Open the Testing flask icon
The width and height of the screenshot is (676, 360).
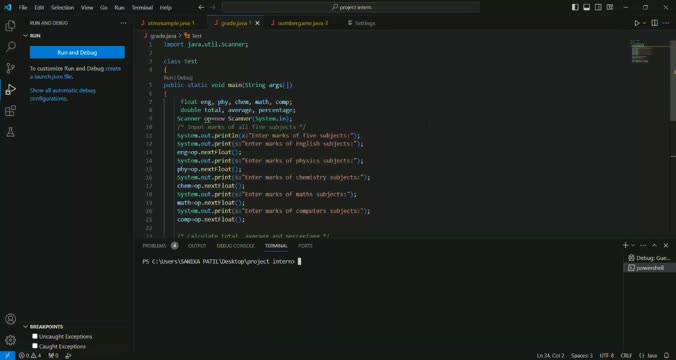tap(10, 132)
